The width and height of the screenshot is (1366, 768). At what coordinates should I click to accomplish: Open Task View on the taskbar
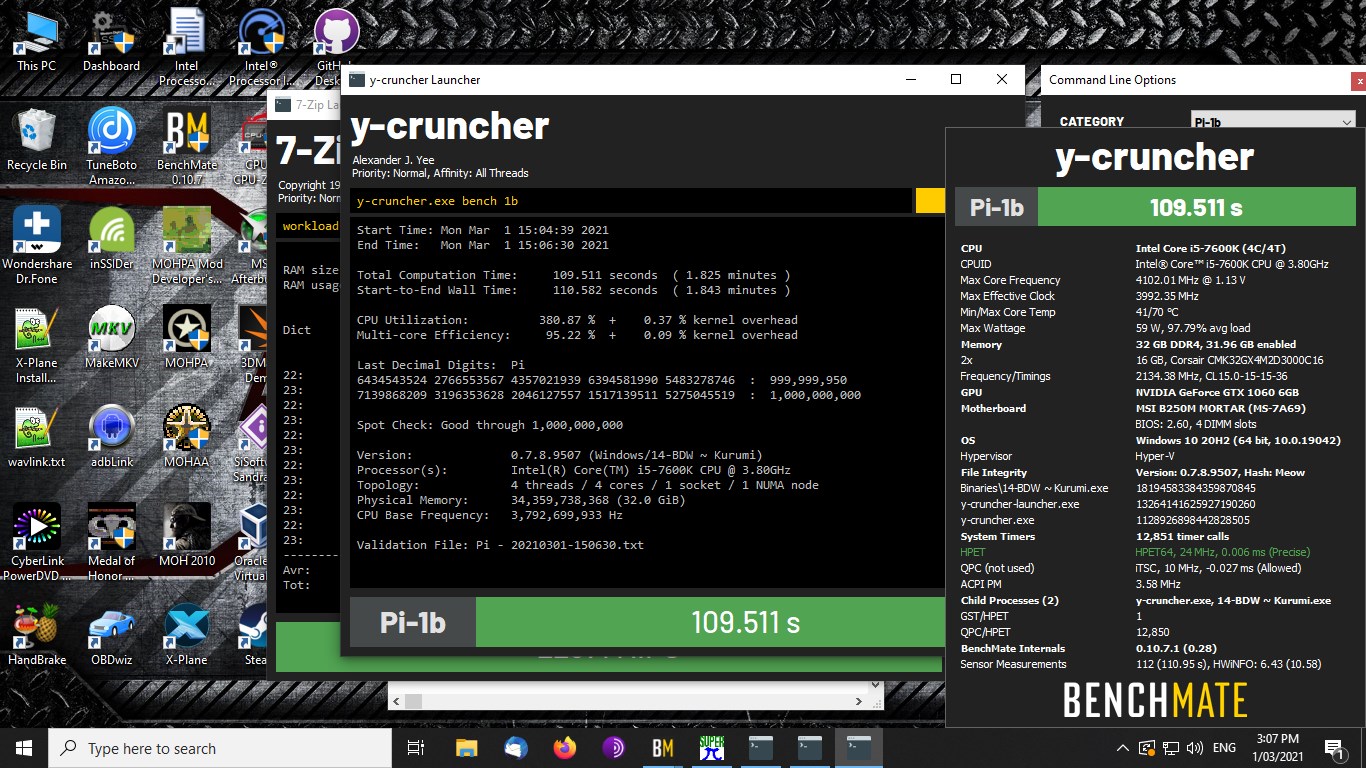pyautogui.click(x=417, y=748)
